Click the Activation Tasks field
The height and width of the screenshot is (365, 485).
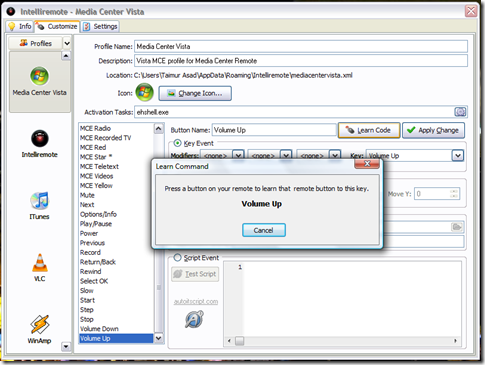coord(294,112)
